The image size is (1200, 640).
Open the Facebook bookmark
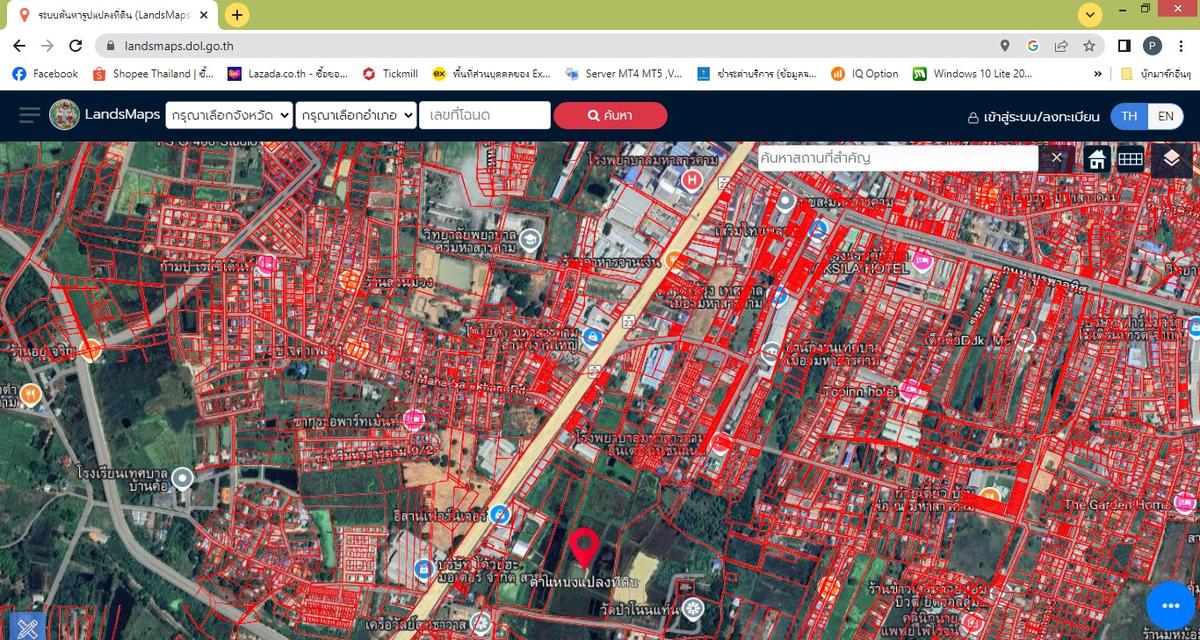click(x=45, y=74)
